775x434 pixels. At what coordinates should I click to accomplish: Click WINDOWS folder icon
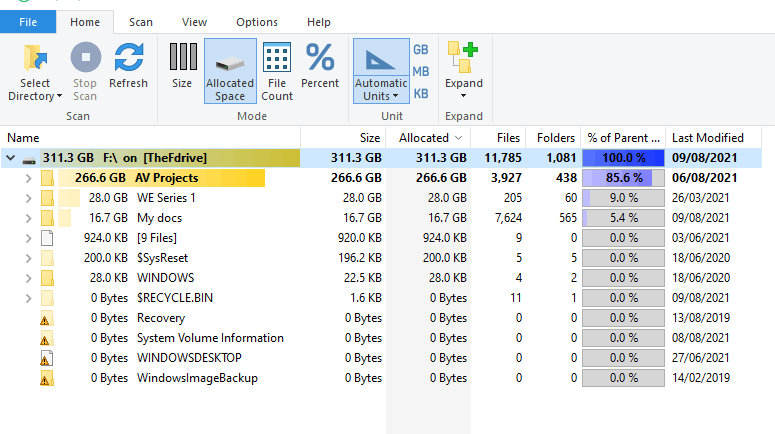(x=47, y=278)
